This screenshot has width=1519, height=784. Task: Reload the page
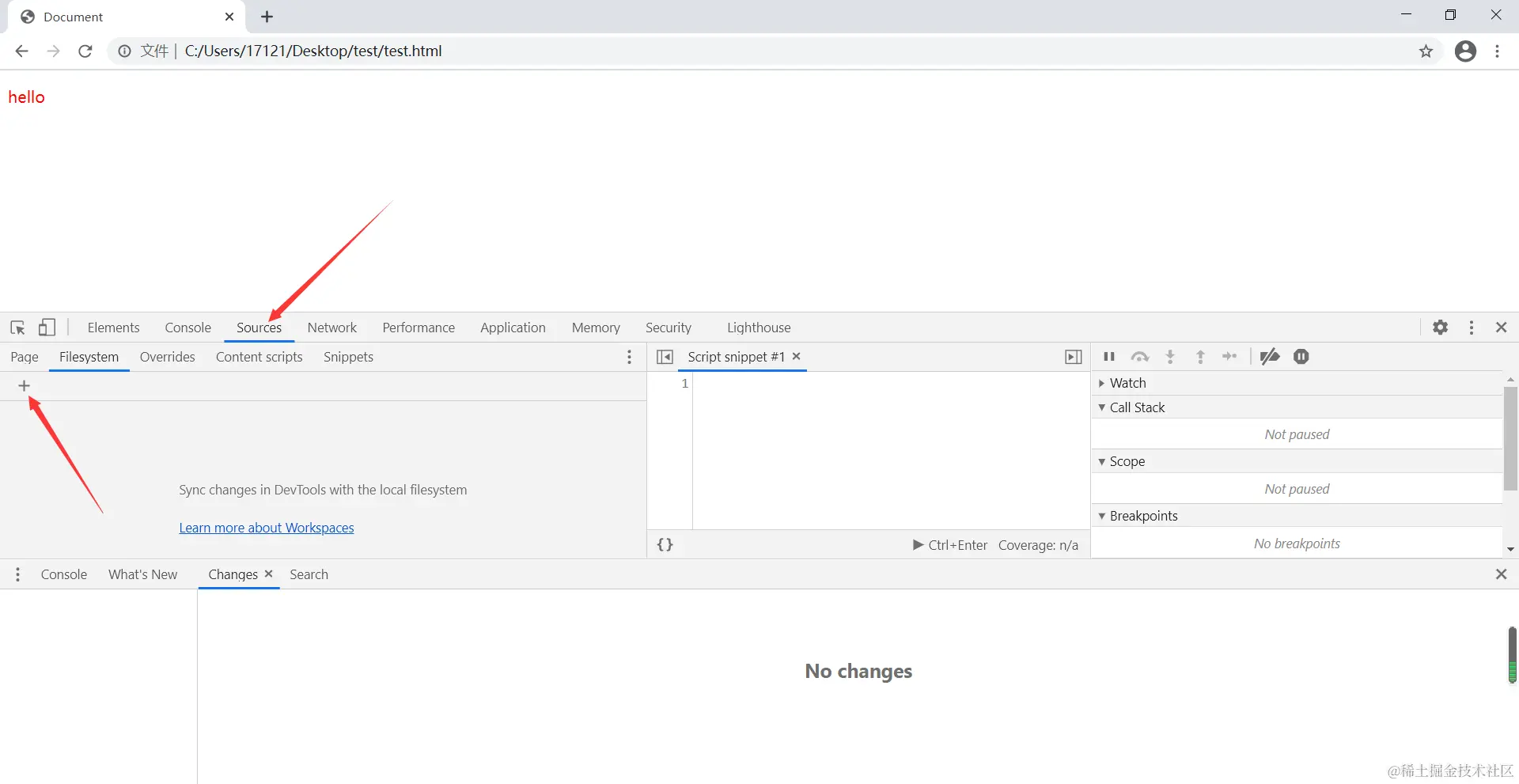85,51
